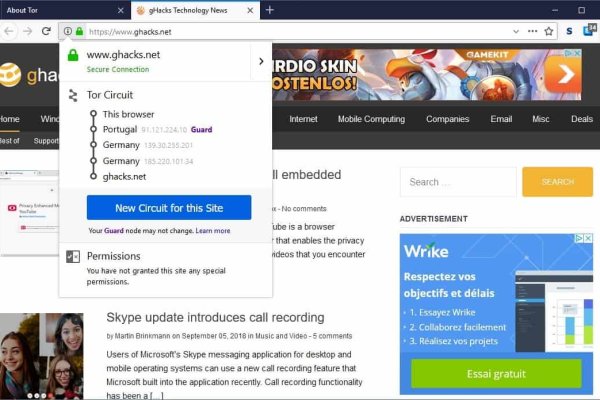Open Skype update introduces call recording article

coord(215,317)
